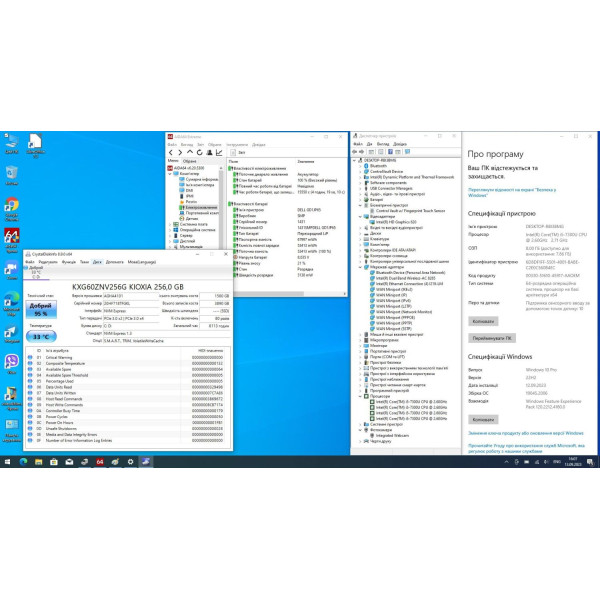
Task: Click the Звіт report button in AIDA64
Action: [238, 152]
